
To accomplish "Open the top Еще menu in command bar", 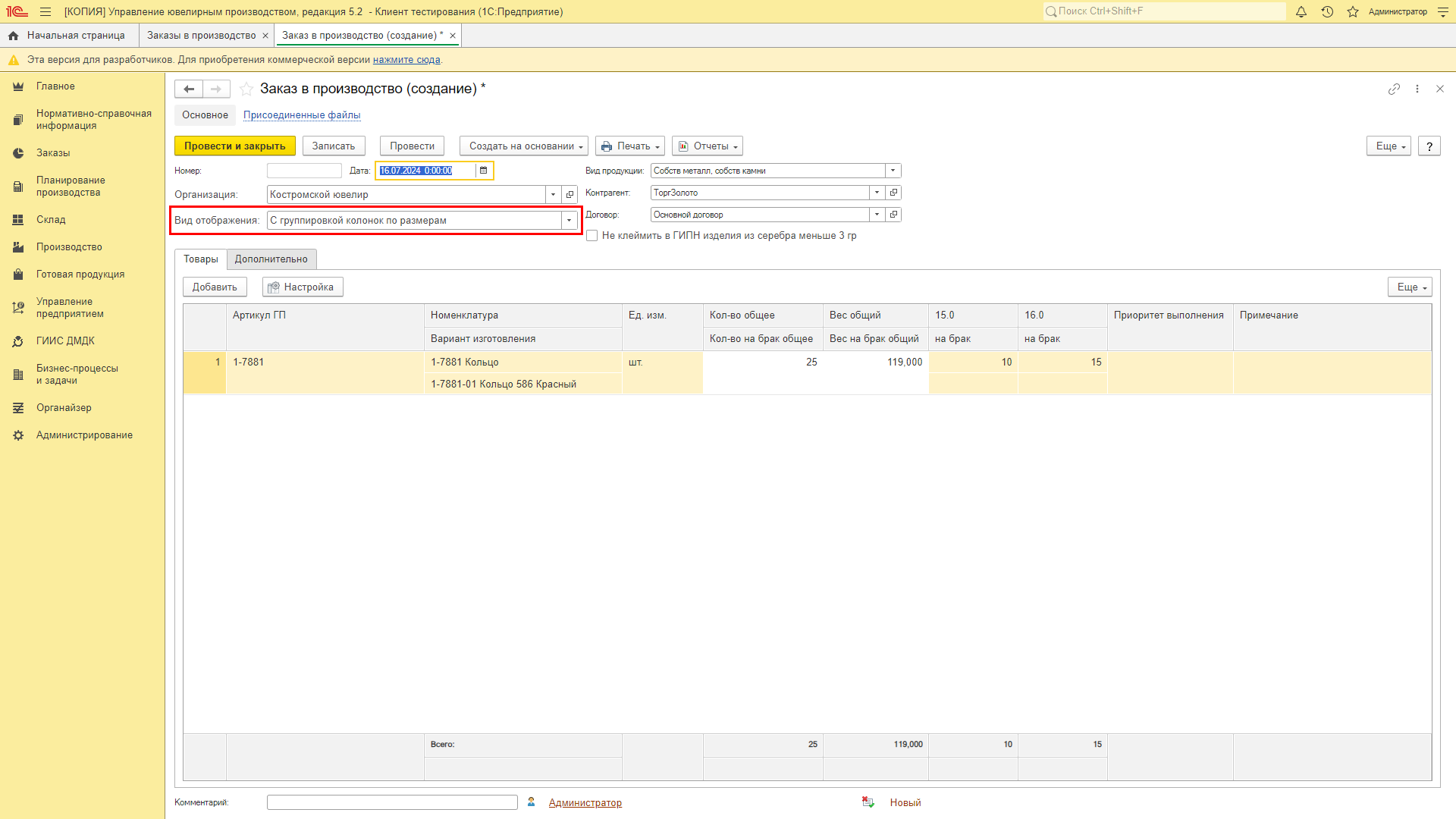I will pyautogui.click(x=1389, y=146).
